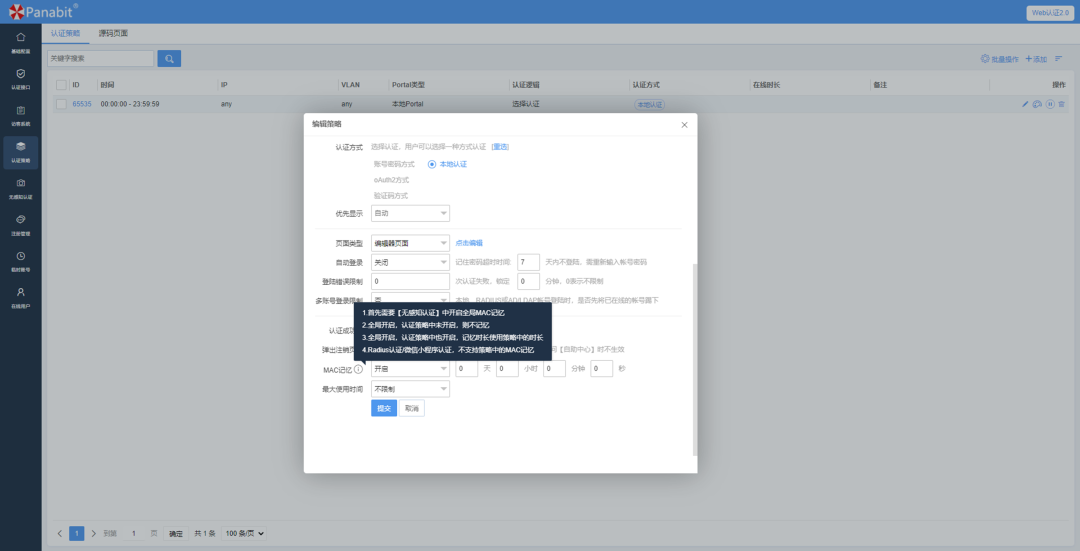This screenshot has height=551, width=1080.
Task: Click the palette icon in row 65535
Action: coord(1037,104)
